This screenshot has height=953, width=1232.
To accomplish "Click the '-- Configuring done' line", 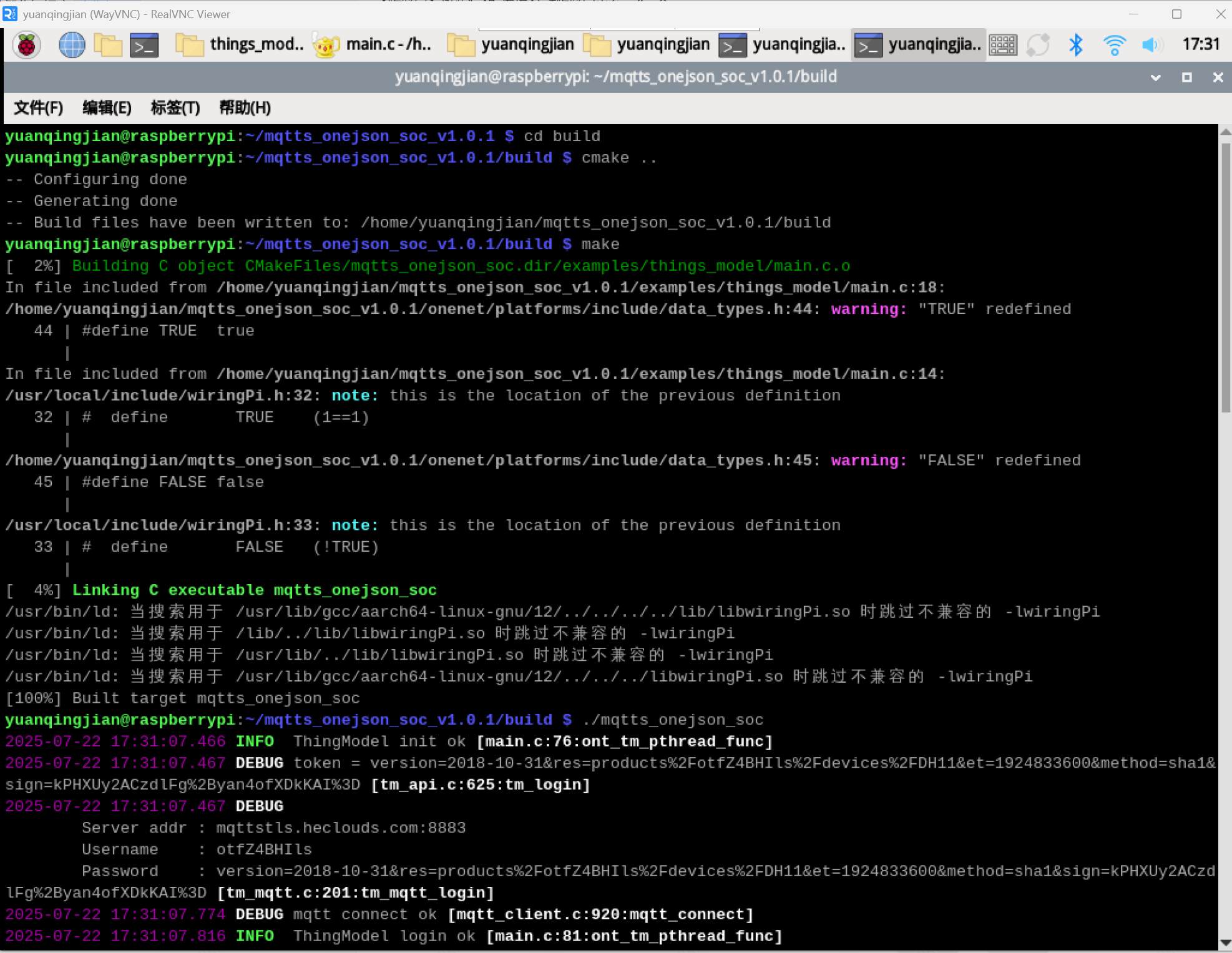I will pos(96,180).
